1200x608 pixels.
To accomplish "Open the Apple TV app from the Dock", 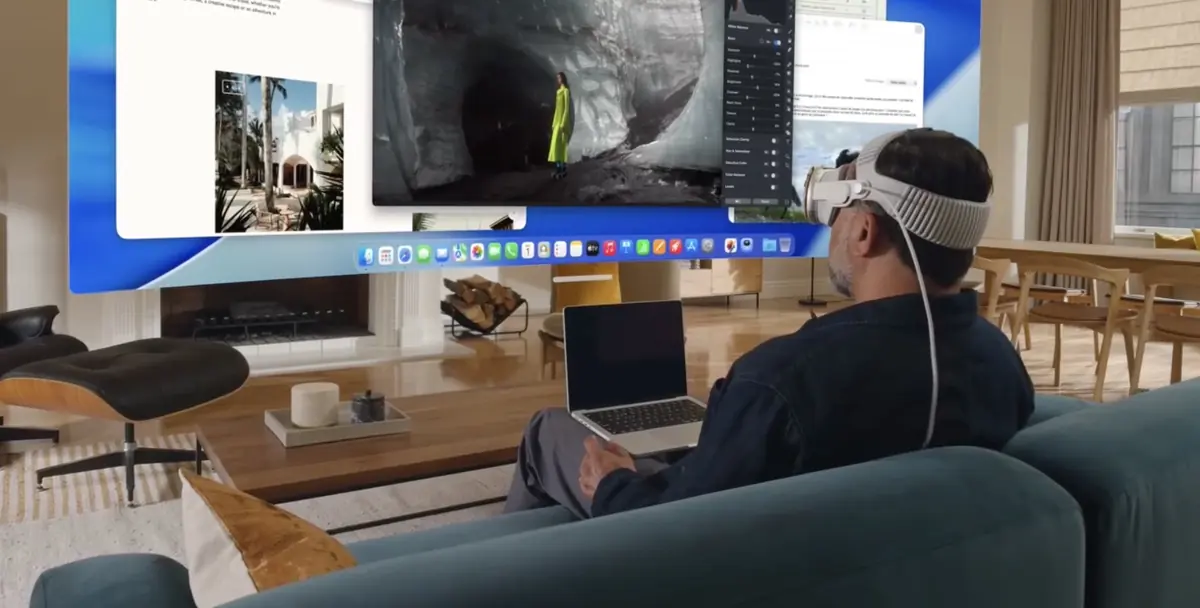I will [592, 250].
